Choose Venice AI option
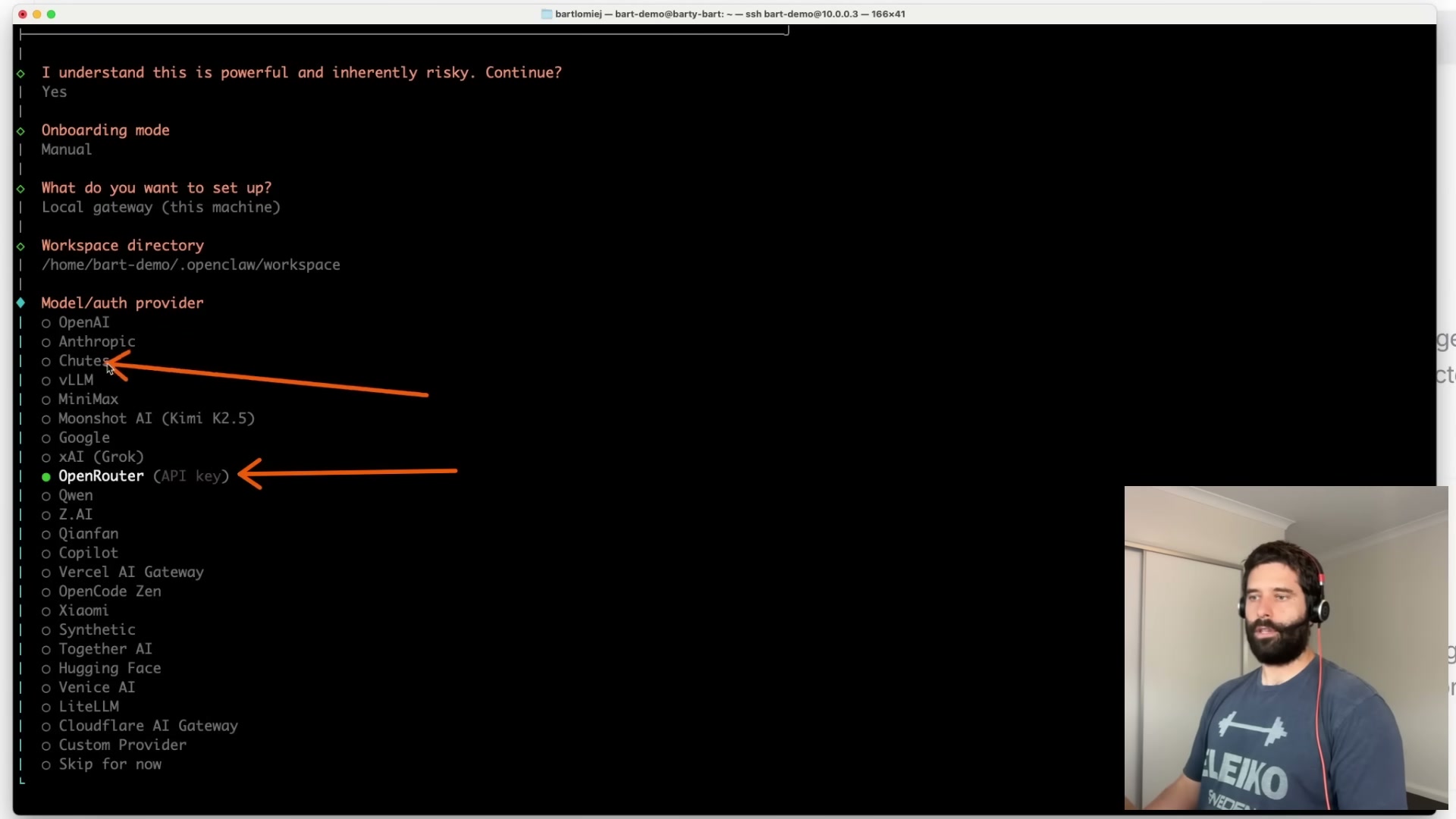The height and width of the screenshot is (819, 1456). [89, 688]
